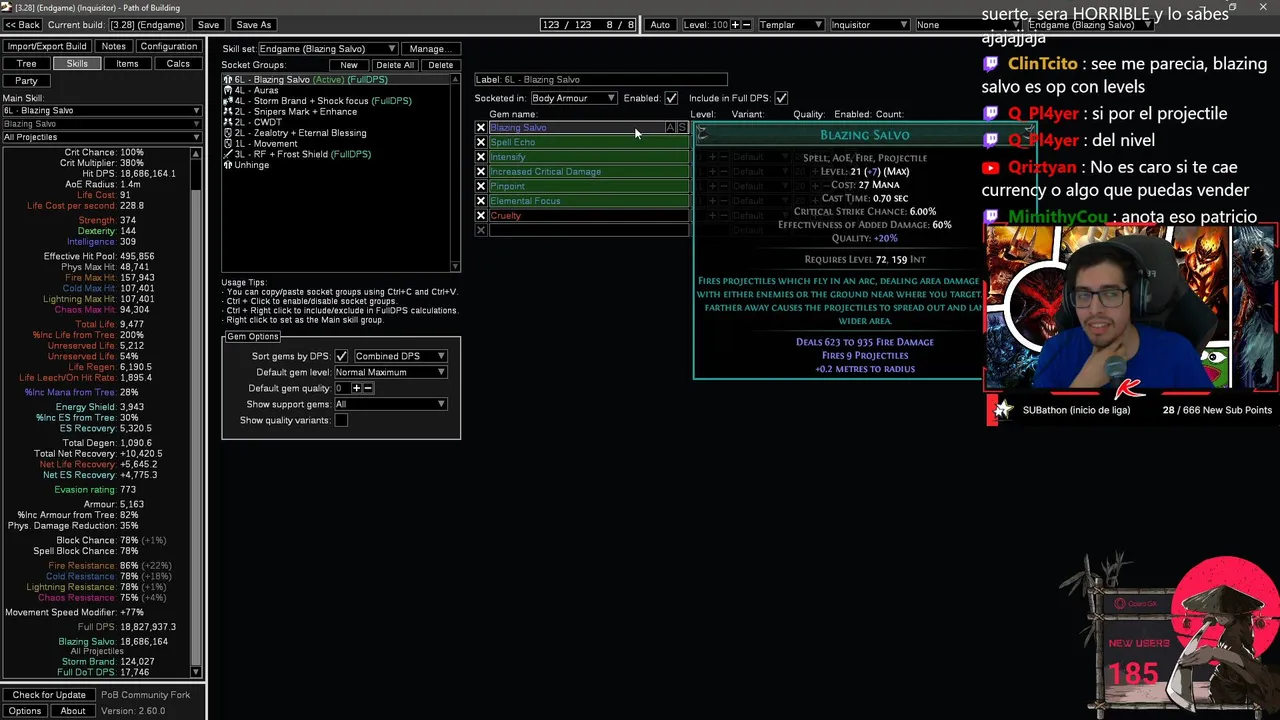Screen dimensions: 1280x720
Task: Click the Auto level mode button
Action: 660,25
